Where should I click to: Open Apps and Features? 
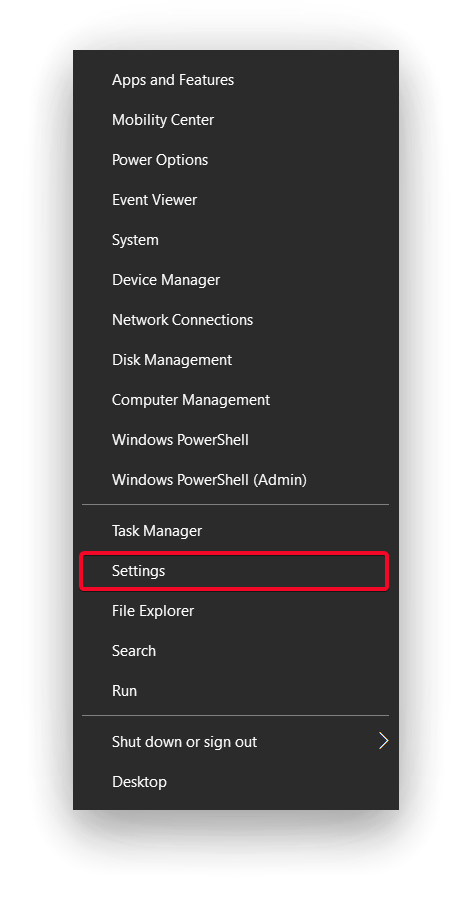235,79
